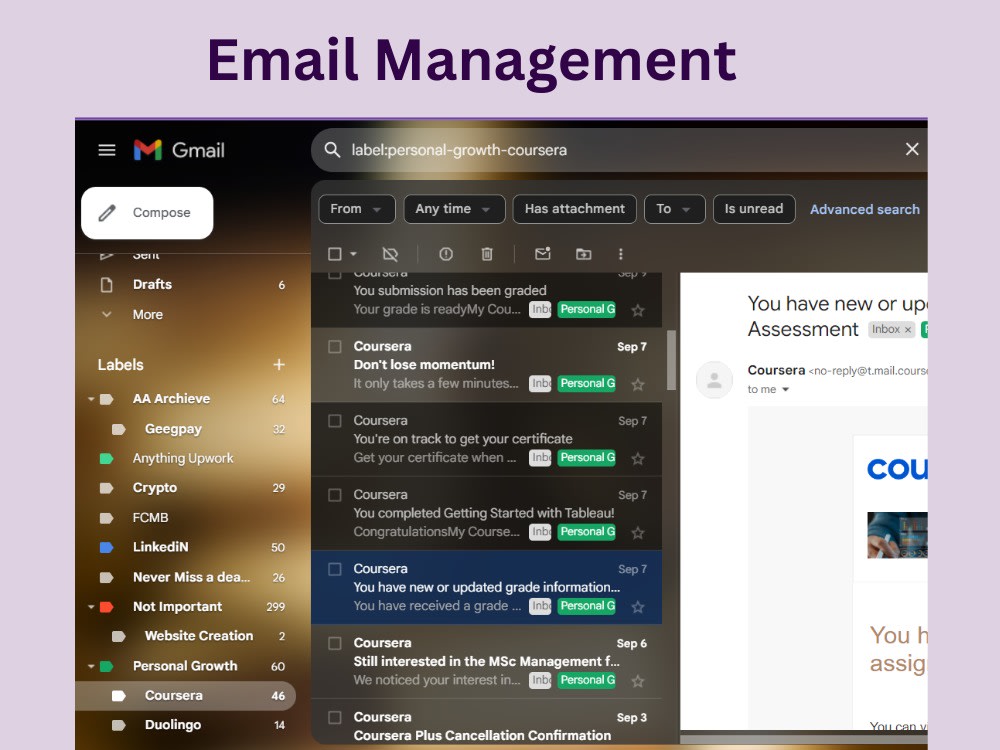The height and width of the screenshot is (750, 1000).
Task: Click the course thumbnail image in opened email
Action: tap(897, 534)
